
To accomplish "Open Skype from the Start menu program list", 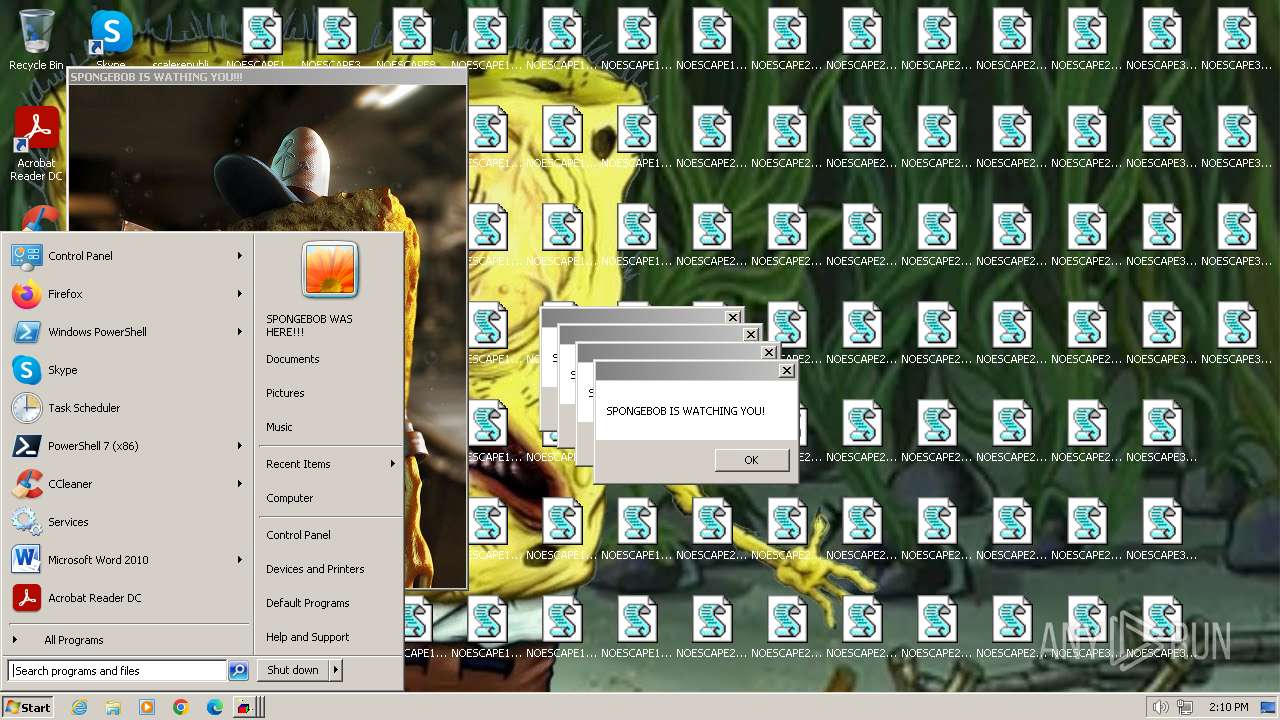I will (x=126, y=370).
